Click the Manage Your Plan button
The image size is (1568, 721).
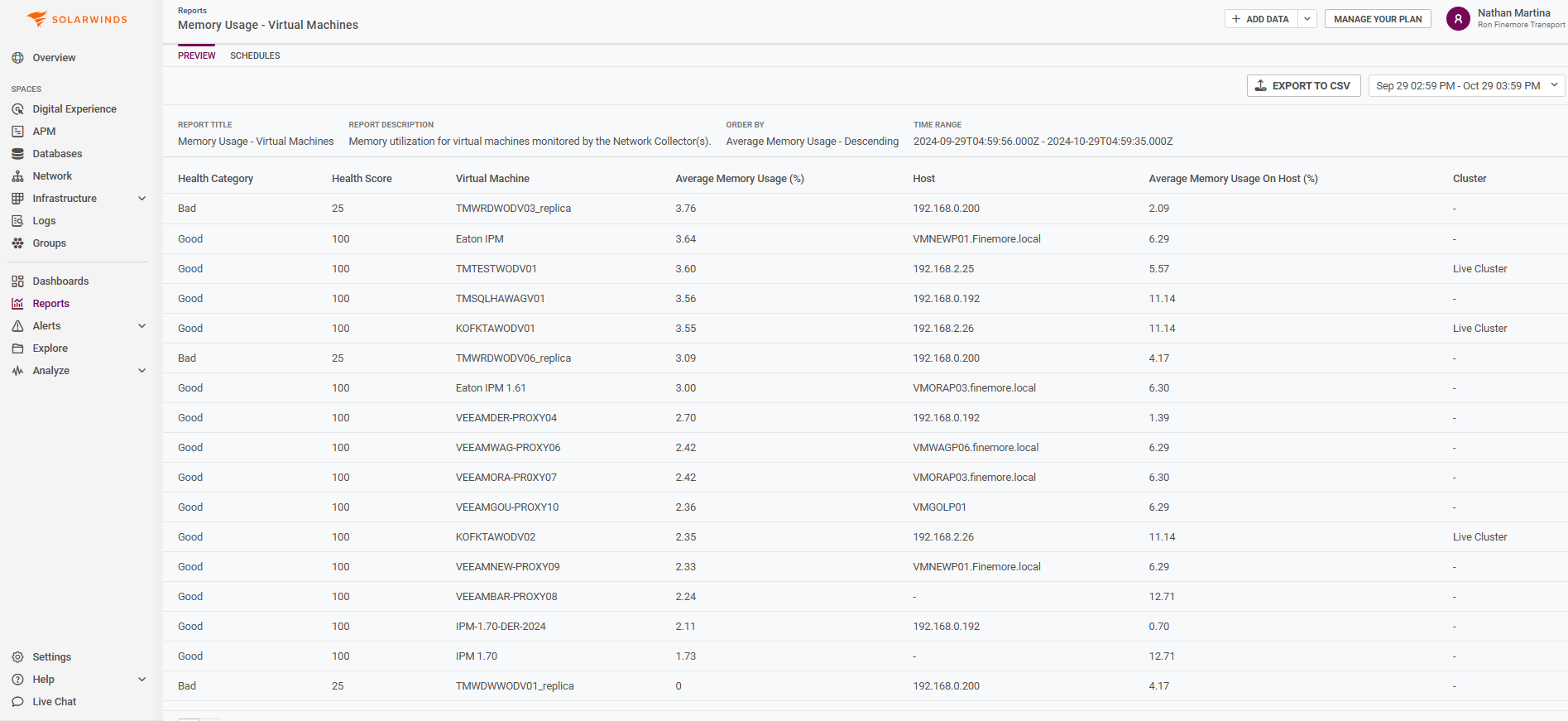pyautogui.click(x=1378, y=19)
